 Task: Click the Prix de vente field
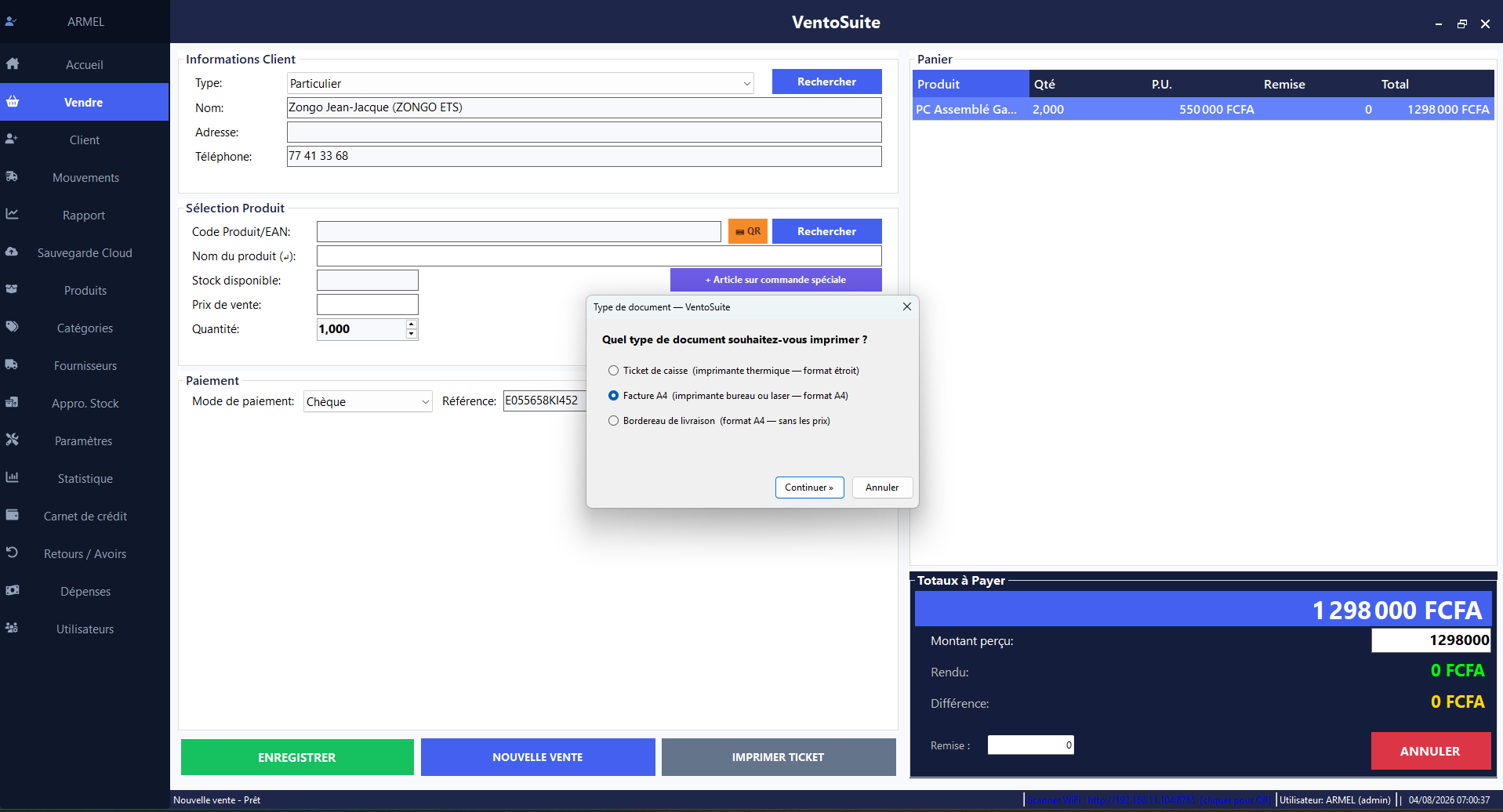pos(368,304)
